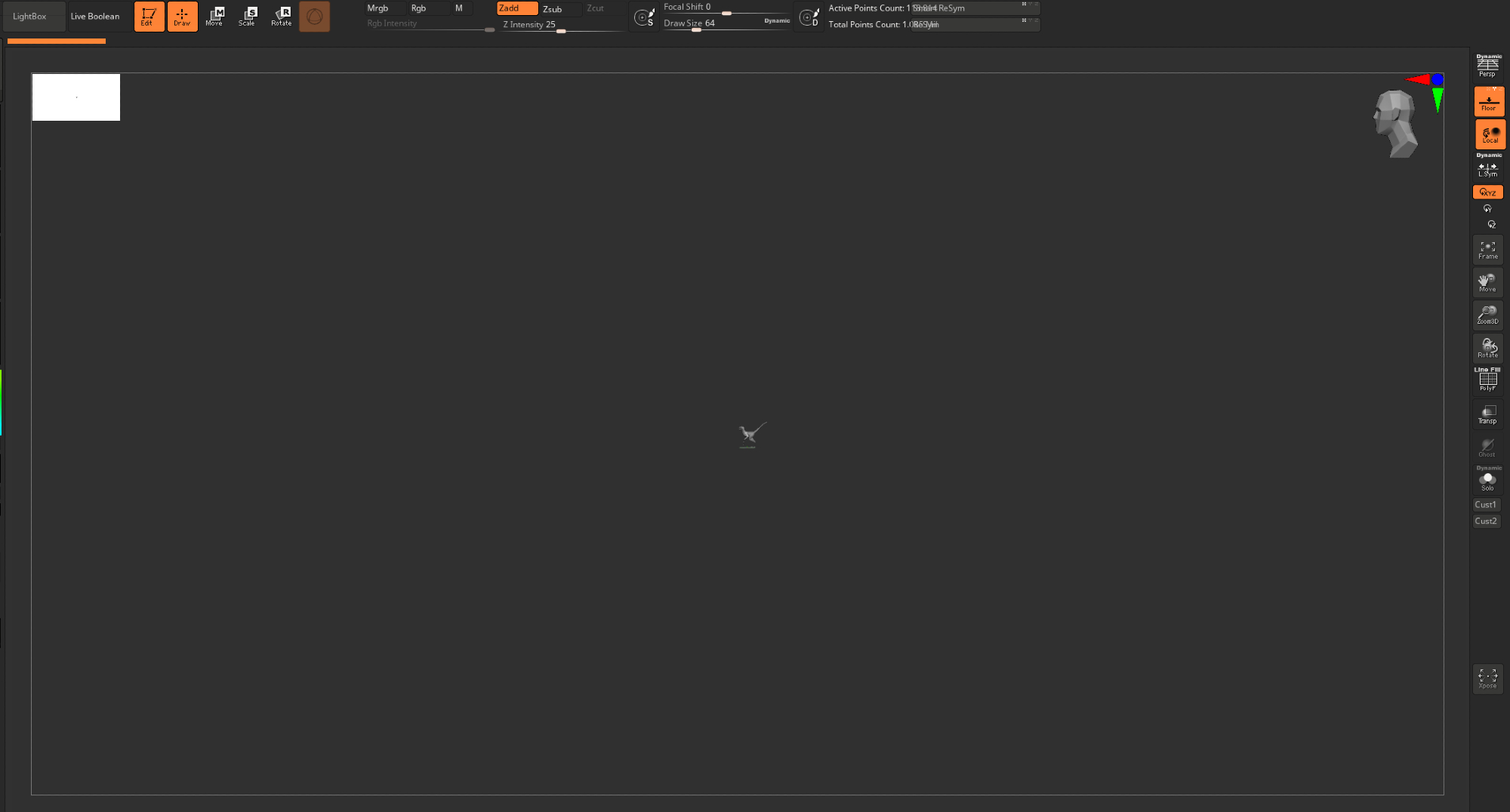Select the Draw mode button
The image size is (1510, 812).
pyautogui.click(x=182, y=16)
